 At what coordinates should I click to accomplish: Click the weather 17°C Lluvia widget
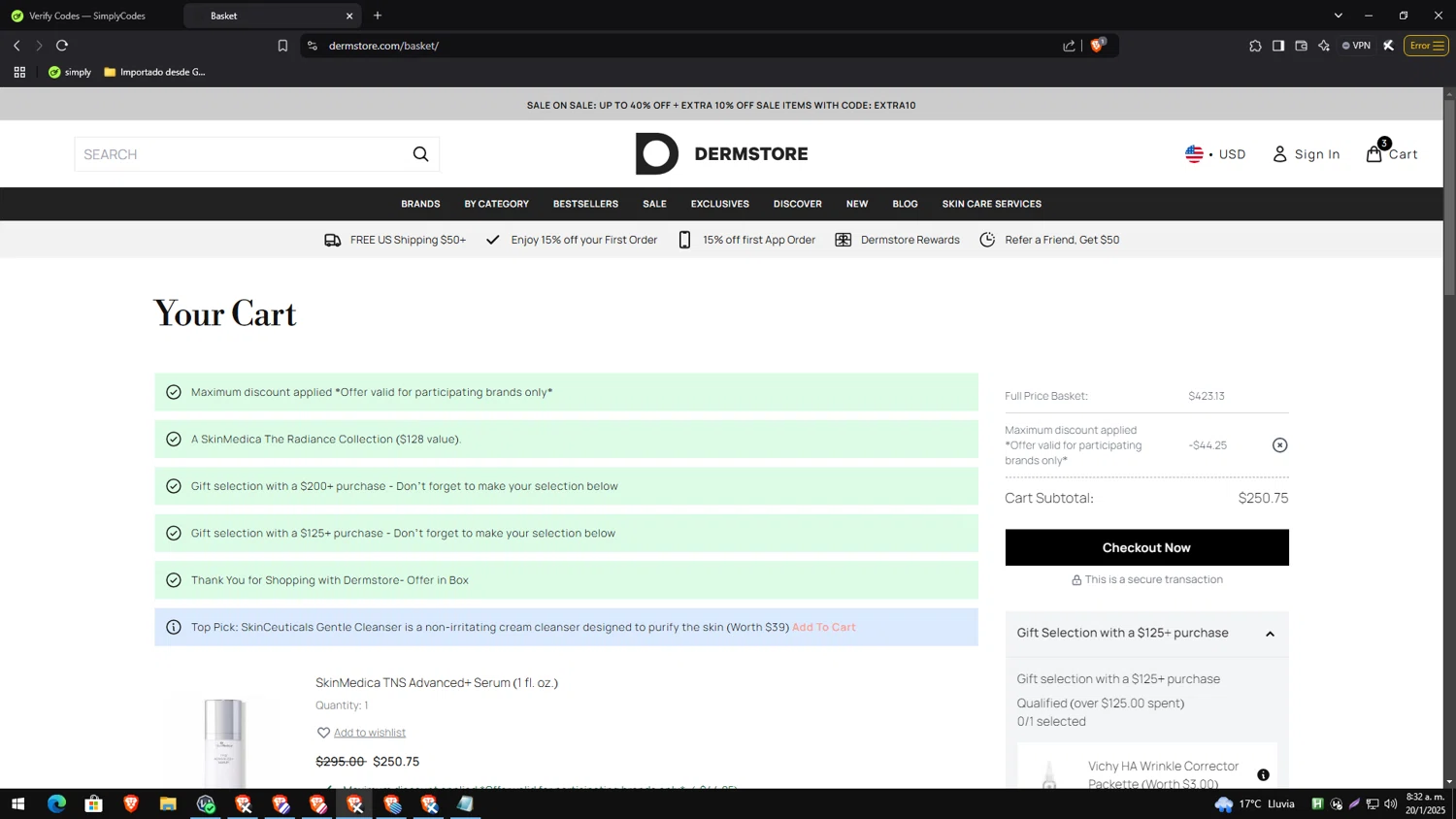pos(1254,803)
